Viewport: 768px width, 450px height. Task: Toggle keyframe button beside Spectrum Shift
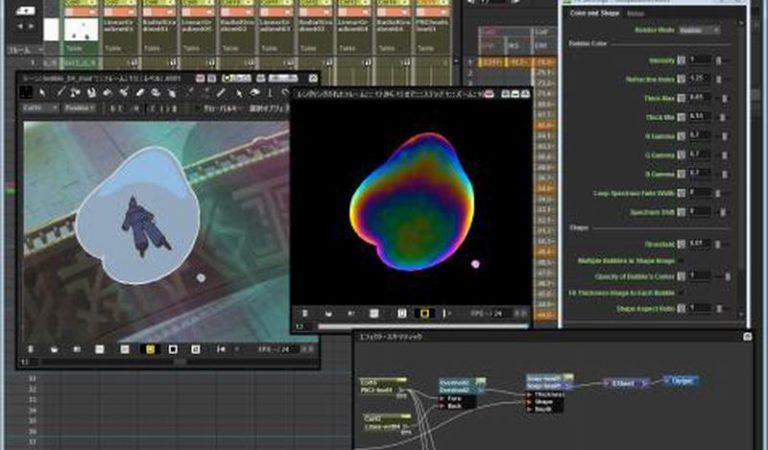point(681,212)
